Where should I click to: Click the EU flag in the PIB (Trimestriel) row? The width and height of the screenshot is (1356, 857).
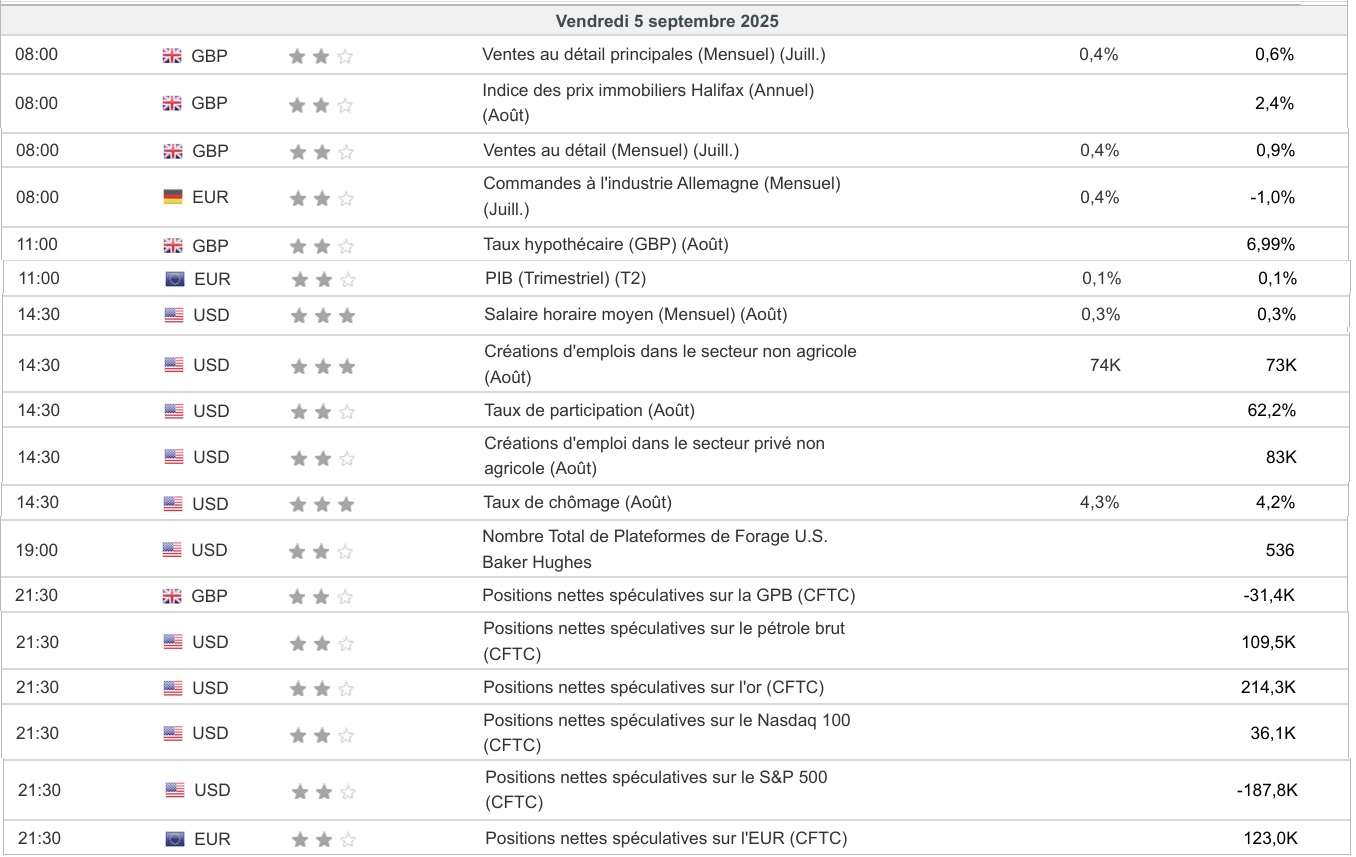[x=175, y=279]
